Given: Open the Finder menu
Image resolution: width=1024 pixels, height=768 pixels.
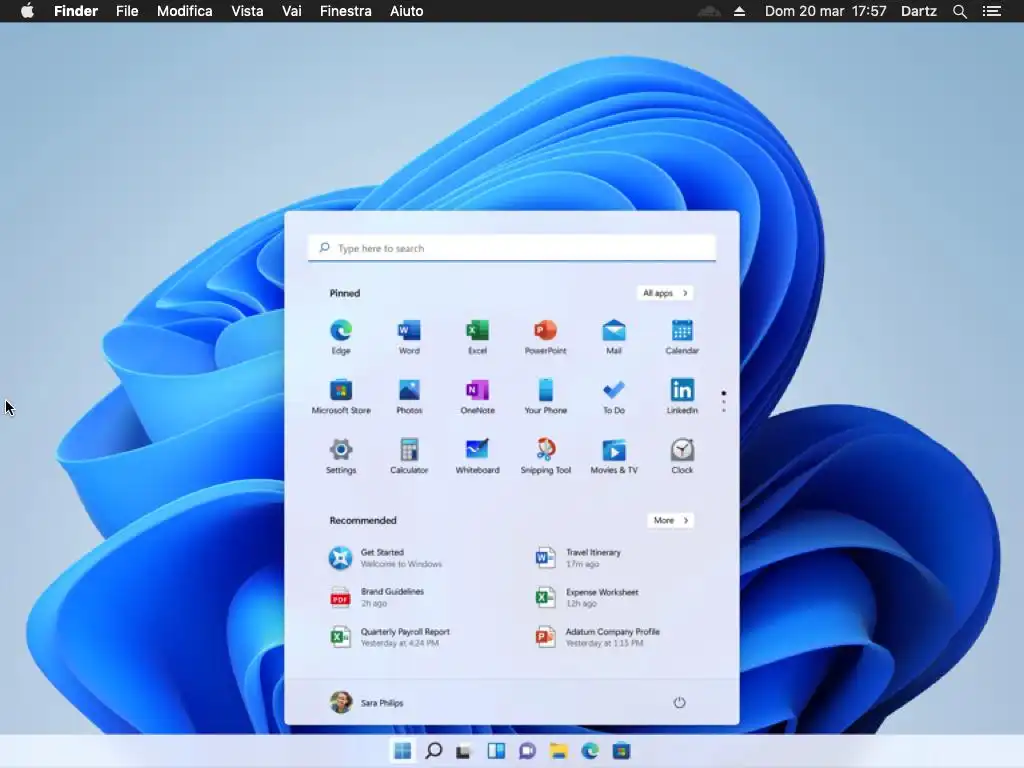Looking at the screenshot, I should [x=76, y=11].
